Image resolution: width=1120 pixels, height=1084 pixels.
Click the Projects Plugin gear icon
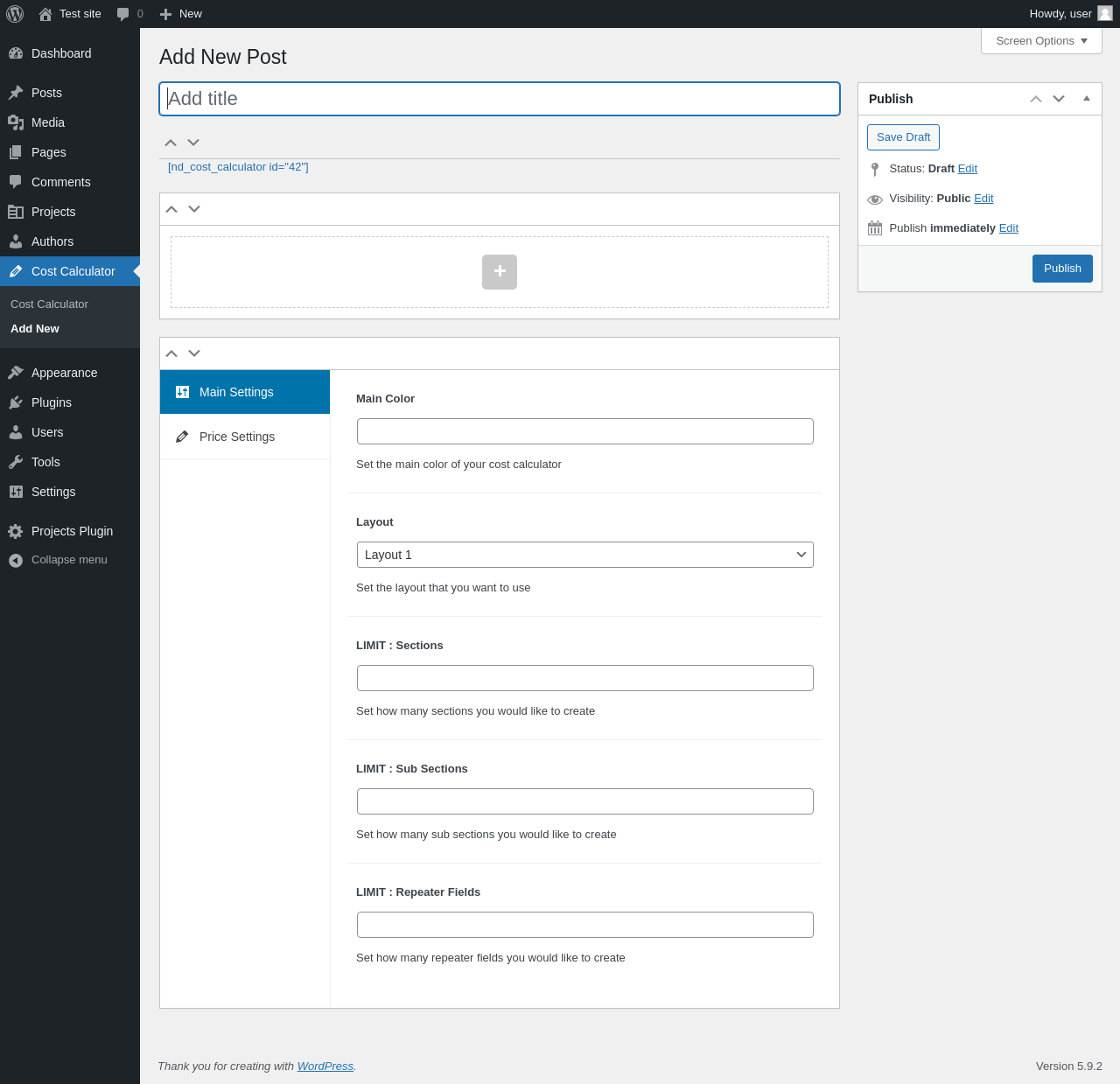(16, 531)
